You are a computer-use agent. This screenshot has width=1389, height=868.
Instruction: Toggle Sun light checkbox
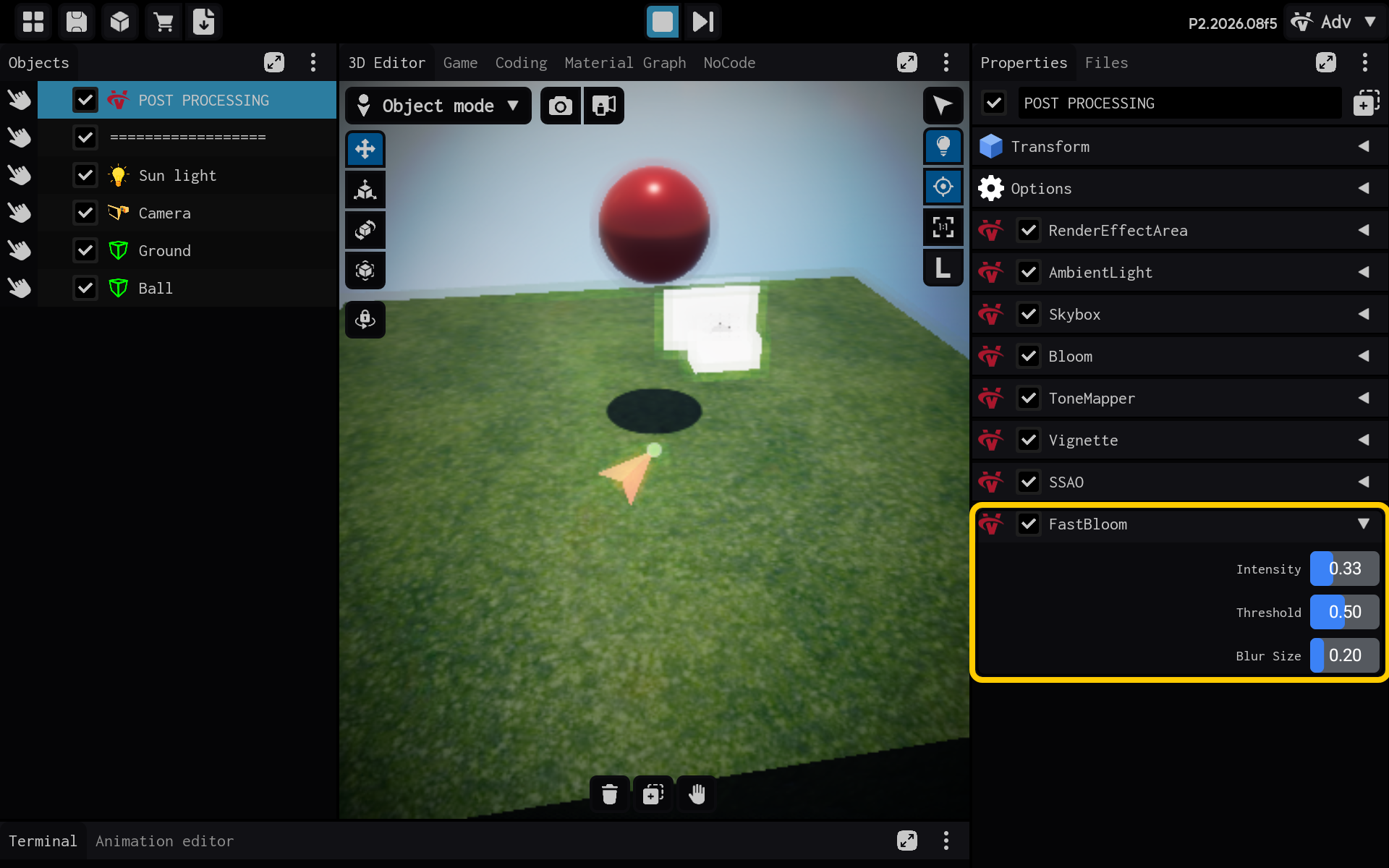pyautogui.click(x=85, y=175)
